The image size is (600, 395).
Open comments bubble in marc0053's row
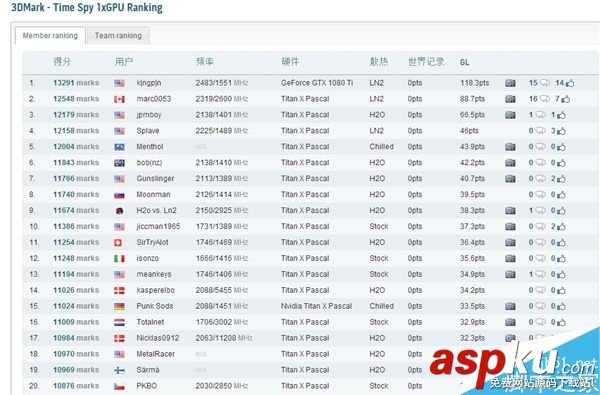click(x=545, y=99)
